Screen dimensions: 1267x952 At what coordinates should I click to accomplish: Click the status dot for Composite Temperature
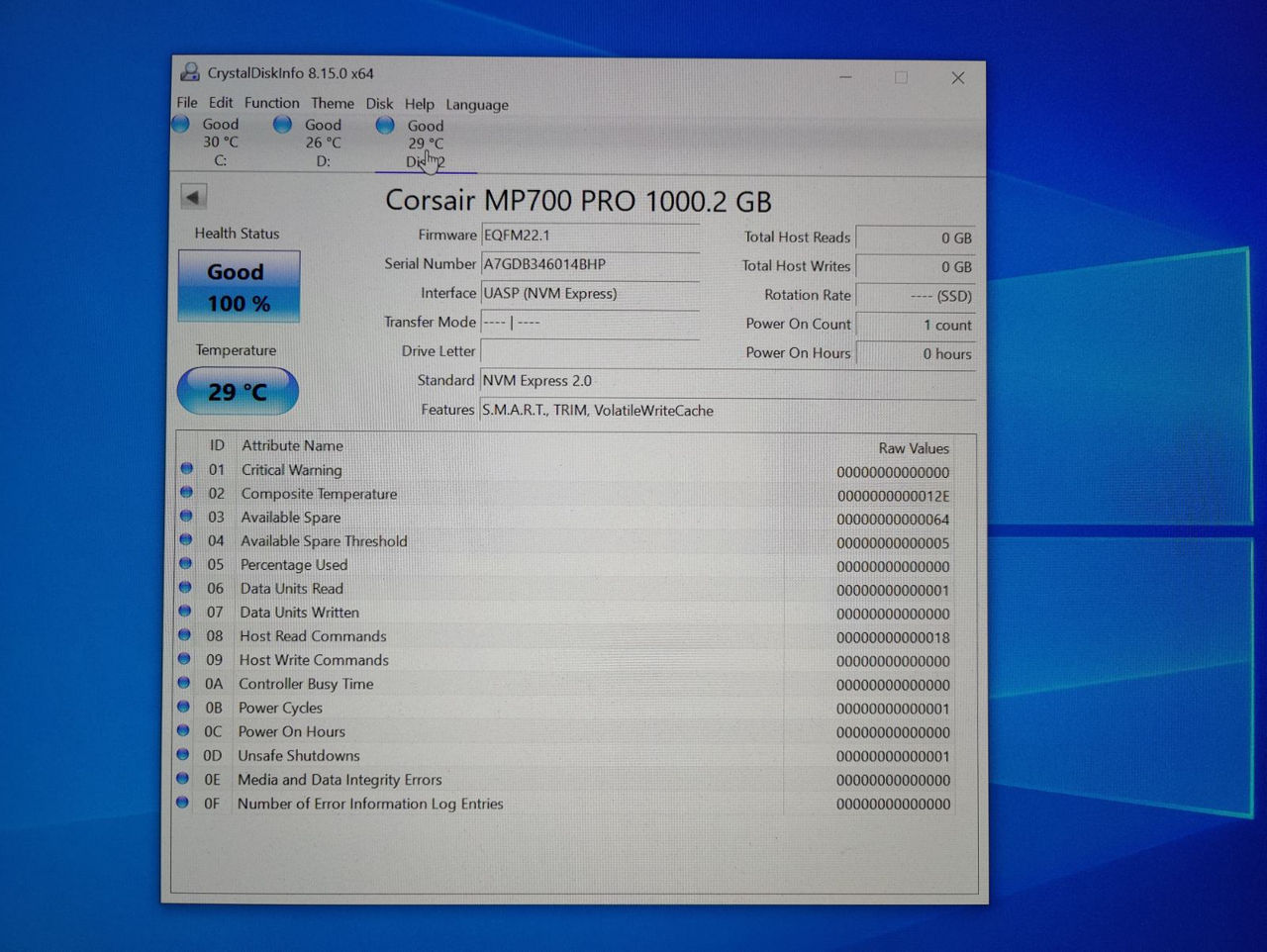pos(186,493)
